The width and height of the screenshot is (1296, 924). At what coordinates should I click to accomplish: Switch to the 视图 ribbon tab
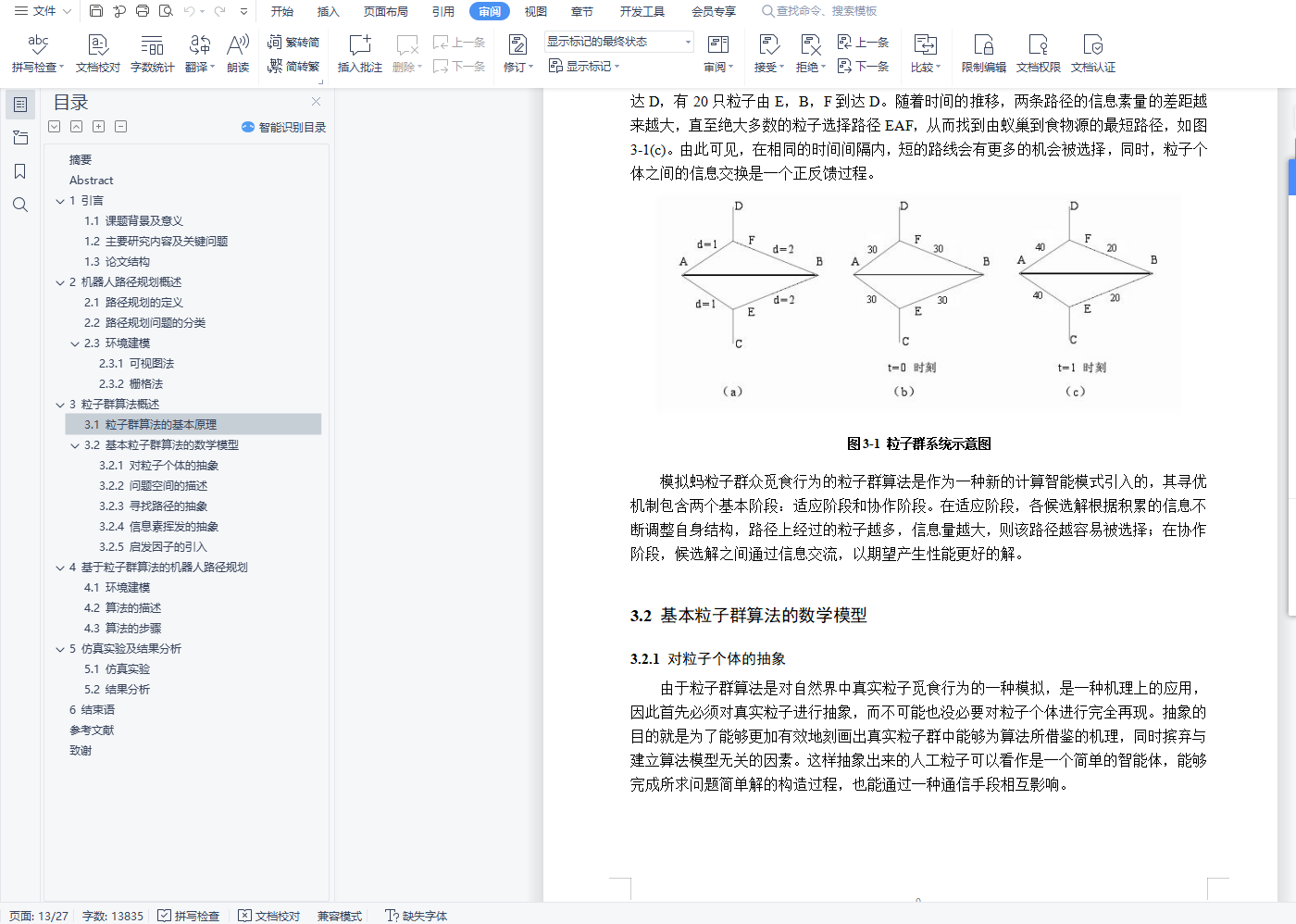(x=536, y=11)
